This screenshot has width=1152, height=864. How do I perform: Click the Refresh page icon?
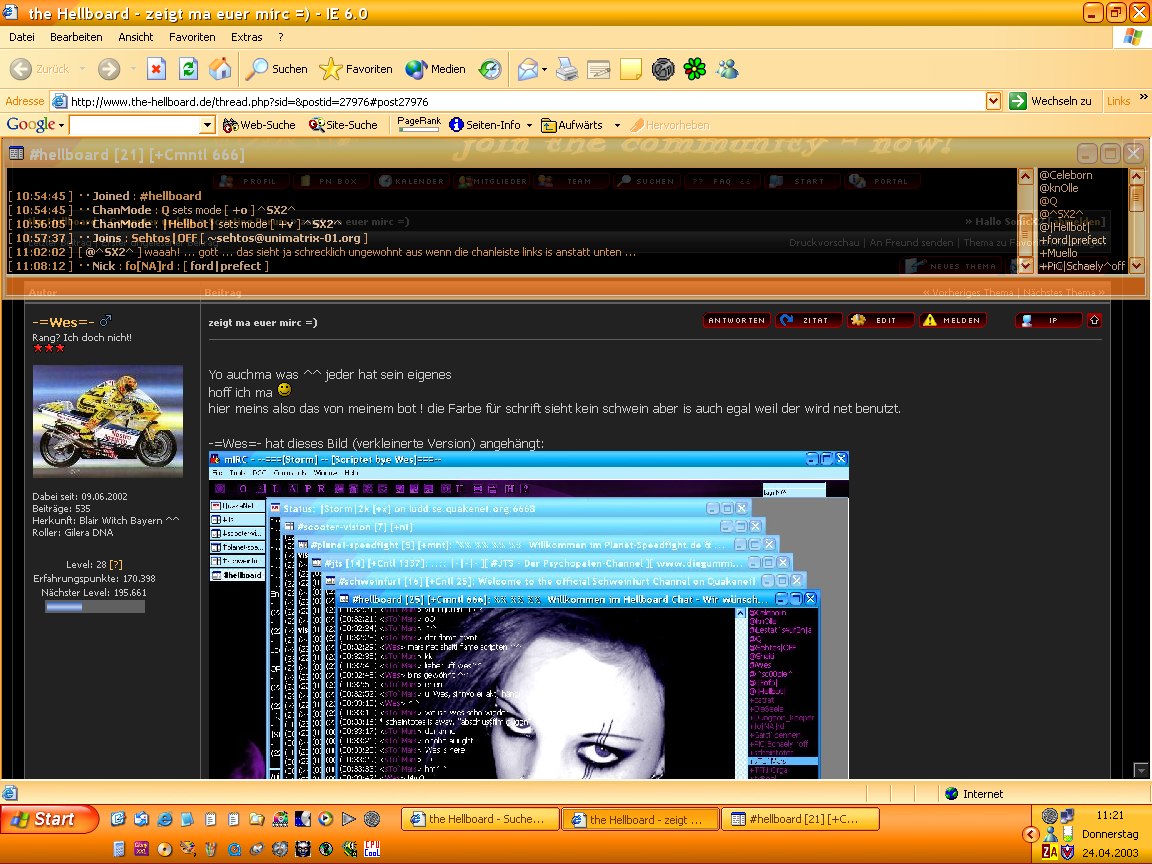(x=188, y=69)
